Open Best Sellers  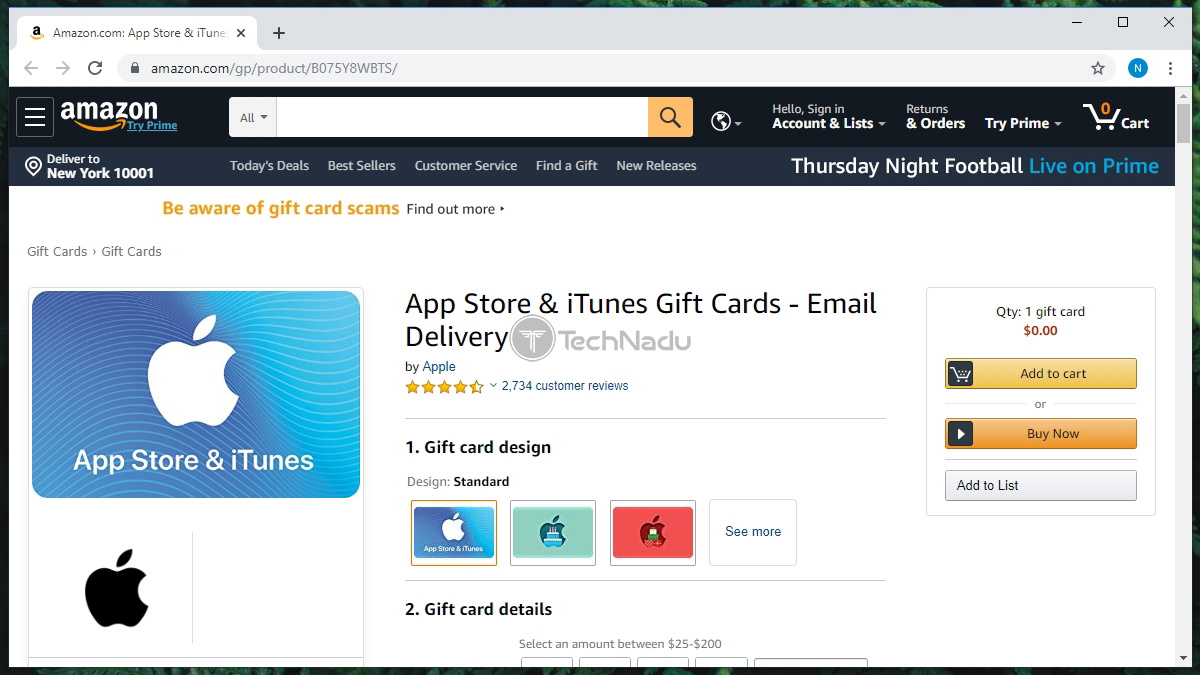pyautogui.click(x=362, y=166)
